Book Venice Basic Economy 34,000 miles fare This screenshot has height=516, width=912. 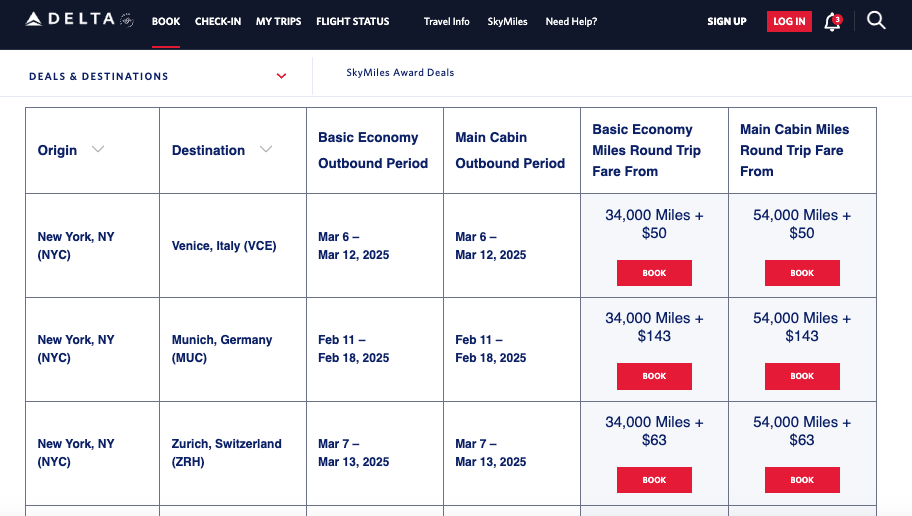[x=654, y=273]
